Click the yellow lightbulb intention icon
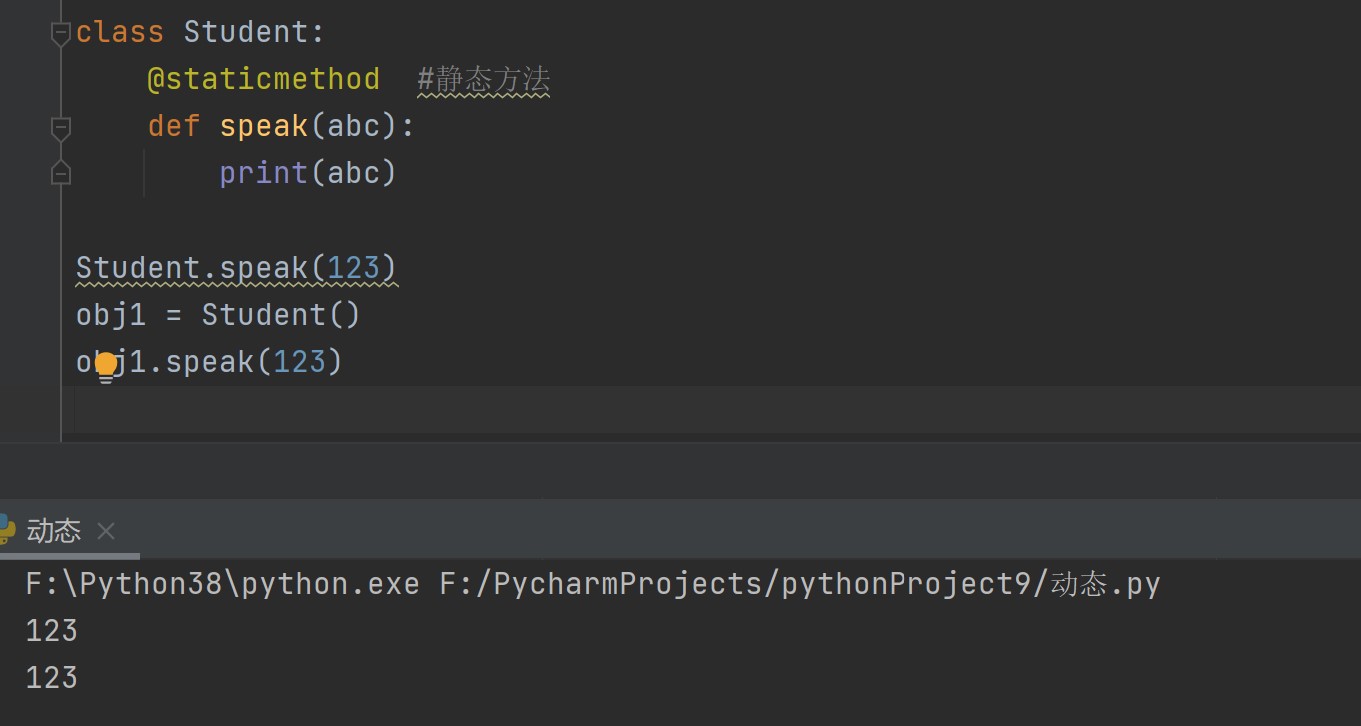Viewport: 1361px width, 726px height. [106, 366]
